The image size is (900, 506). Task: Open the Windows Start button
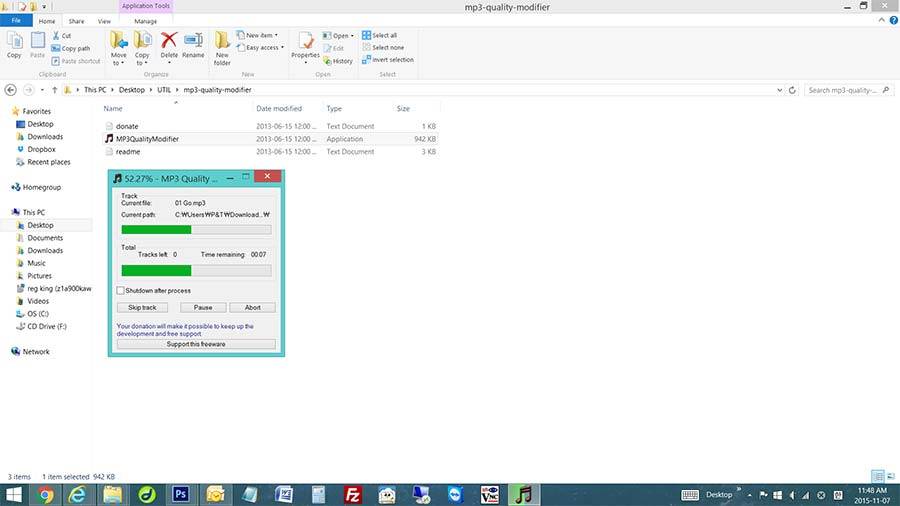tap(14, 495)
